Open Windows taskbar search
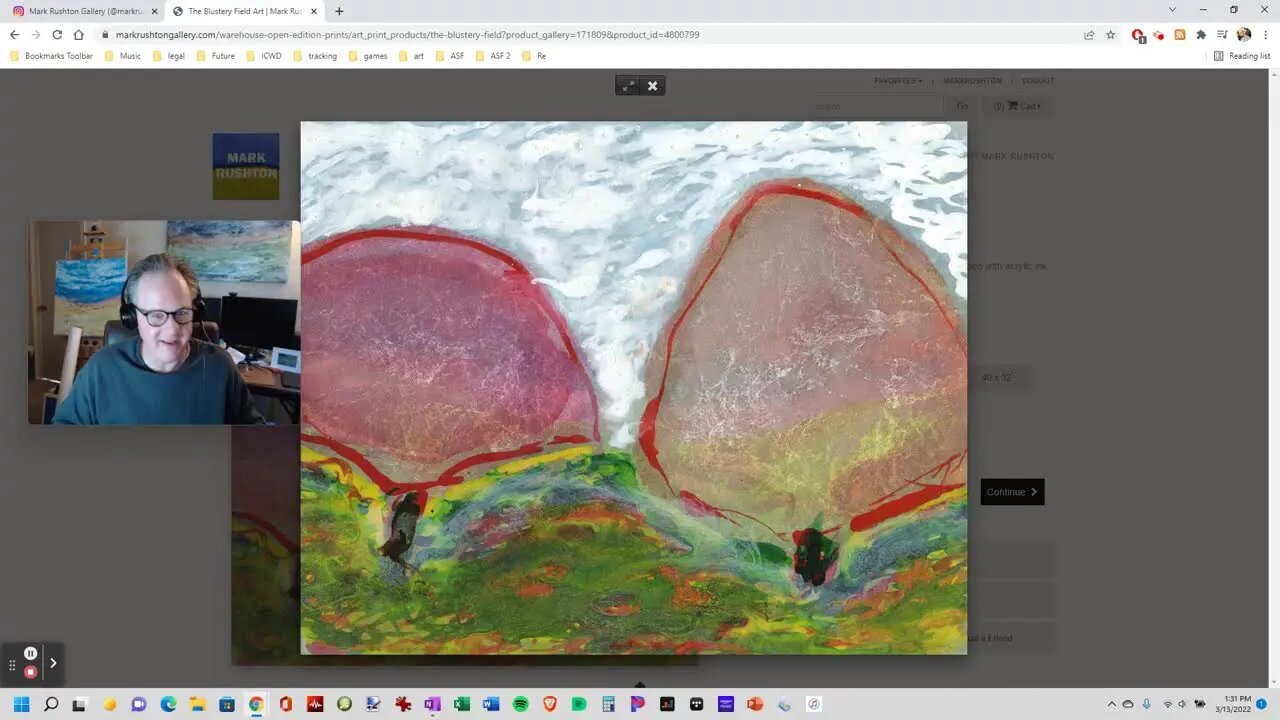Screen dimensions: 1280x720 51,704
